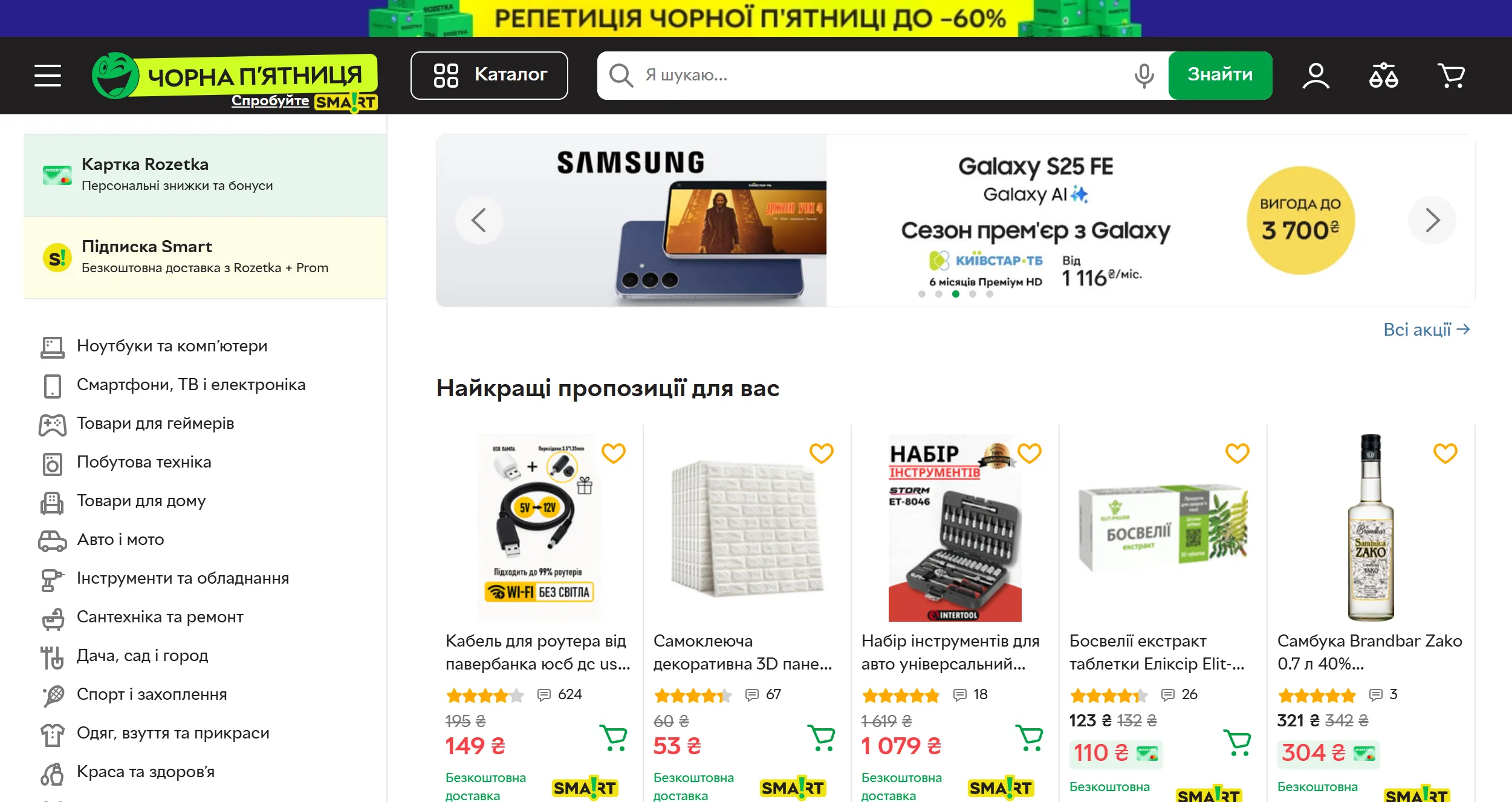Show the previous banner slide
Image resolution: width=1512 pixels, height=802 pixels.
(479, 220)
